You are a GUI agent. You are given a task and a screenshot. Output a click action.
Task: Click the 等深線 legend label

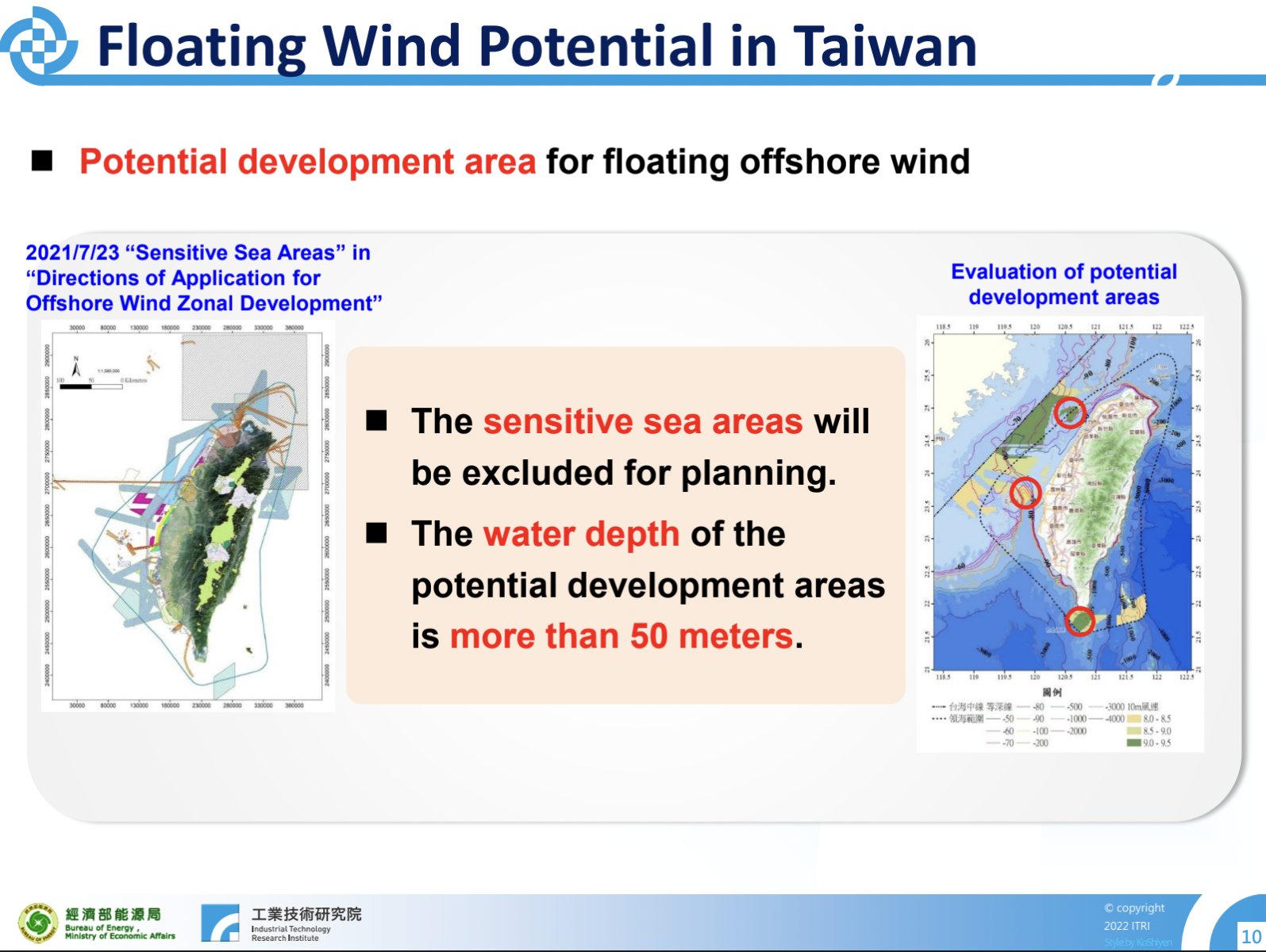click(999, 706)
